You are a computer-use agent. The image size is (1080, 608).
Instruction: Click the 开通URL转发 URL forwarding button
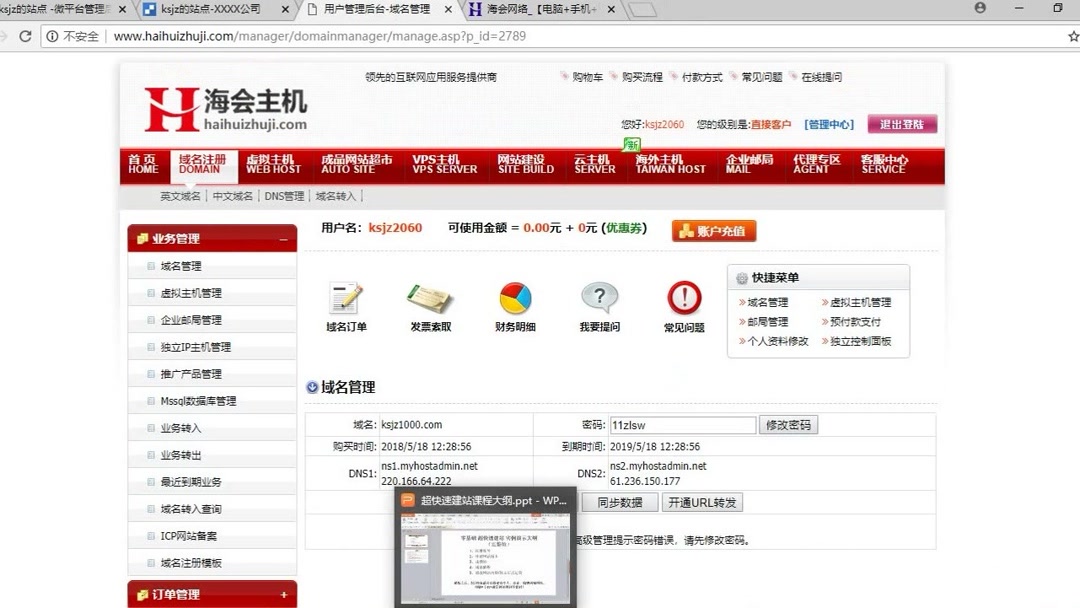[701, 502]
